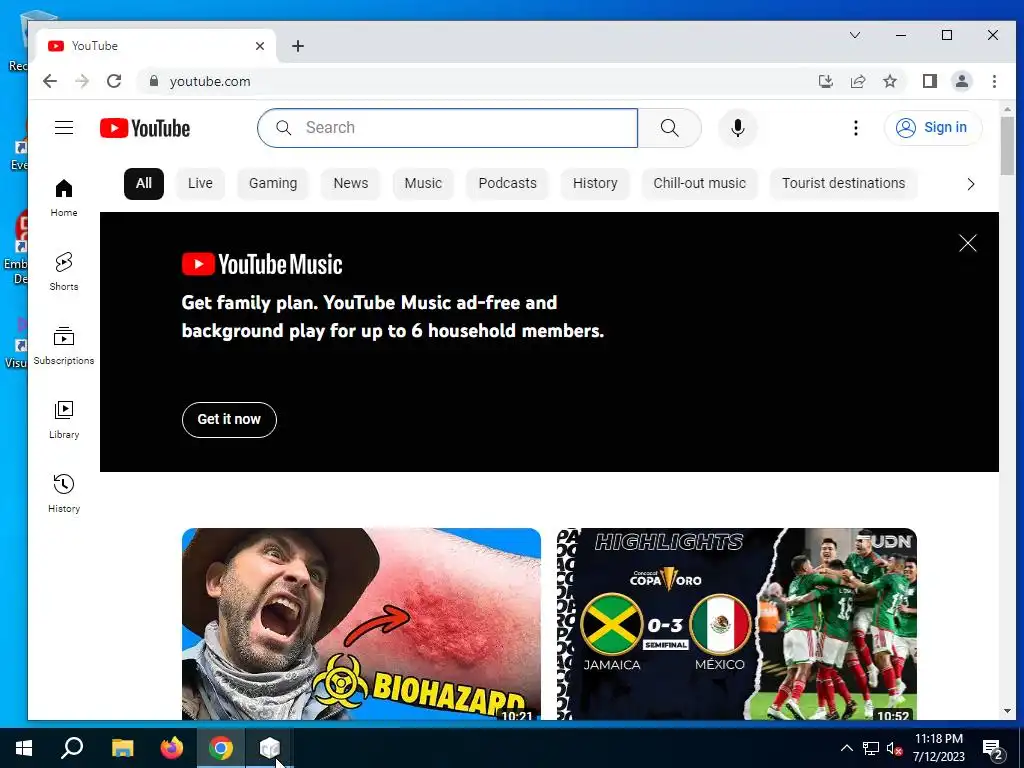Screen dimensions: 1024x768
Task: Open the Biohazard video thumbnail
Action: [361, 624]
